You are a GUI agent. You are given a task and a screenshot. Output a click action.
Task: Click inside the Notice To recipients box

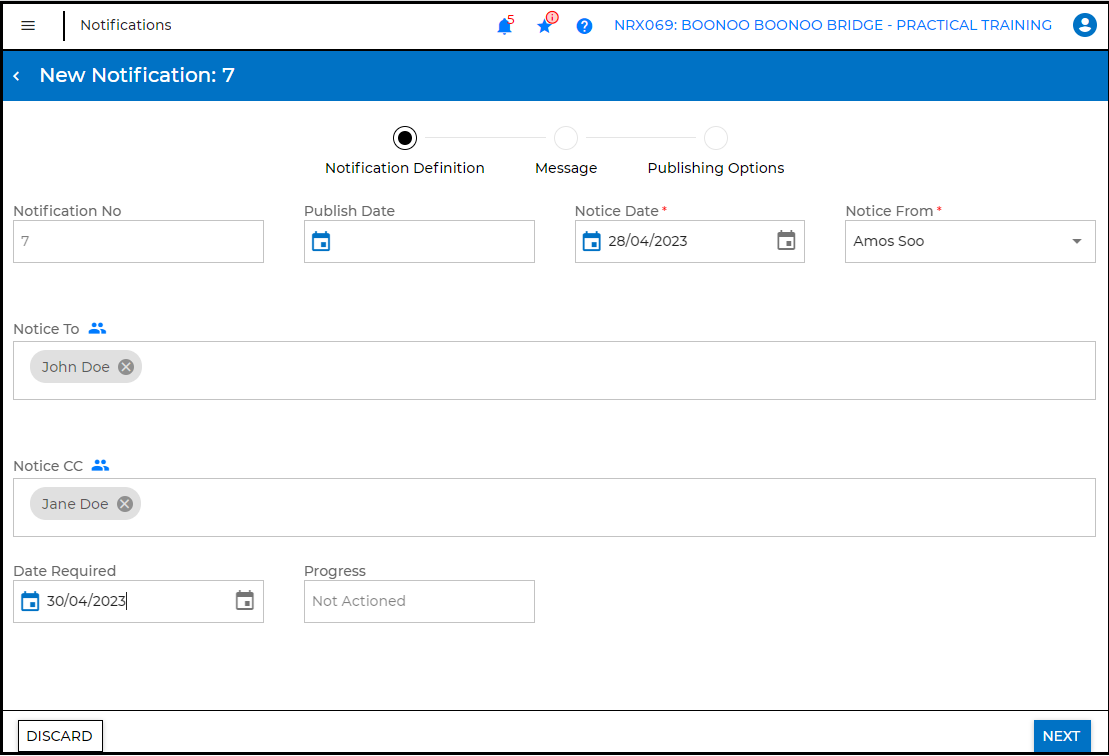click(554, 371)
